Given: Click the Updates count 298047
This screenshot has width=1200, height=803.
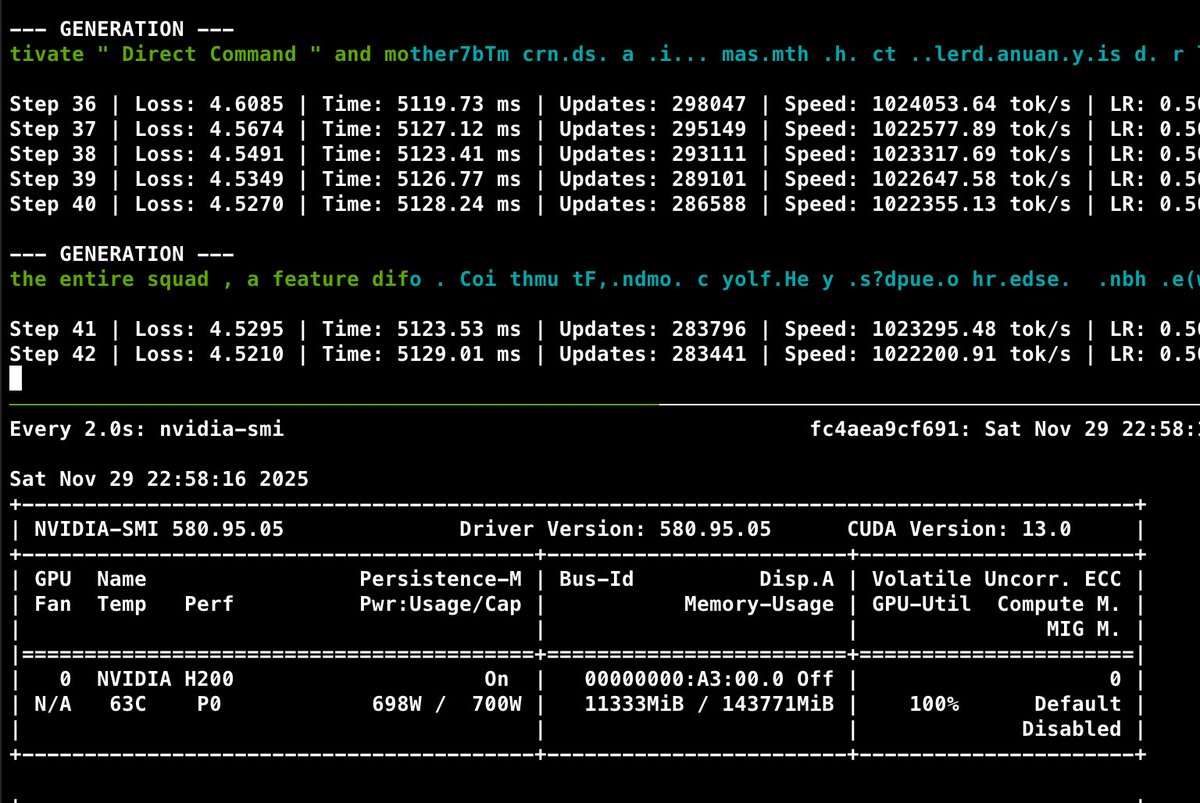Looking at the screenshot, I should click(708, 104).
